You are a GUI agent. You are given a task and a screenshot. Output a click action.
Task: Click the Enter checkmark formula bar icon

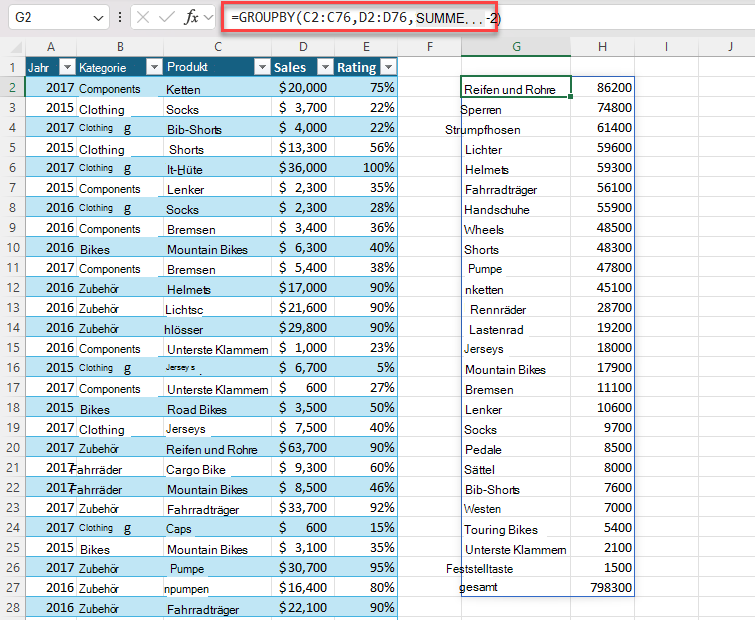pos(167,18)
